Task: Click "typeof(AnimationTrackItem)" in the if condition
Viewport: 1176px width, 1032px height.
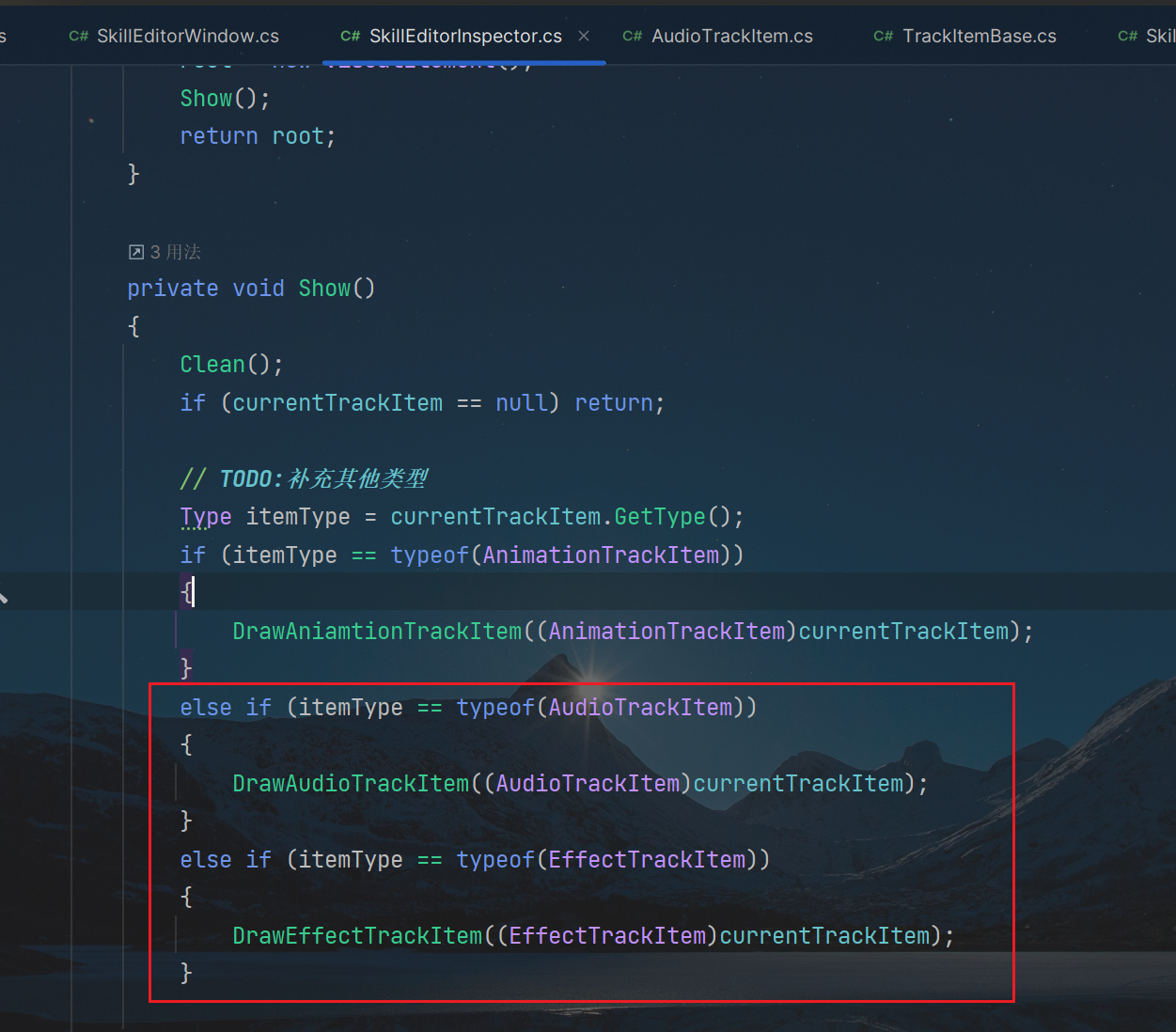Action: pos(561,555)
